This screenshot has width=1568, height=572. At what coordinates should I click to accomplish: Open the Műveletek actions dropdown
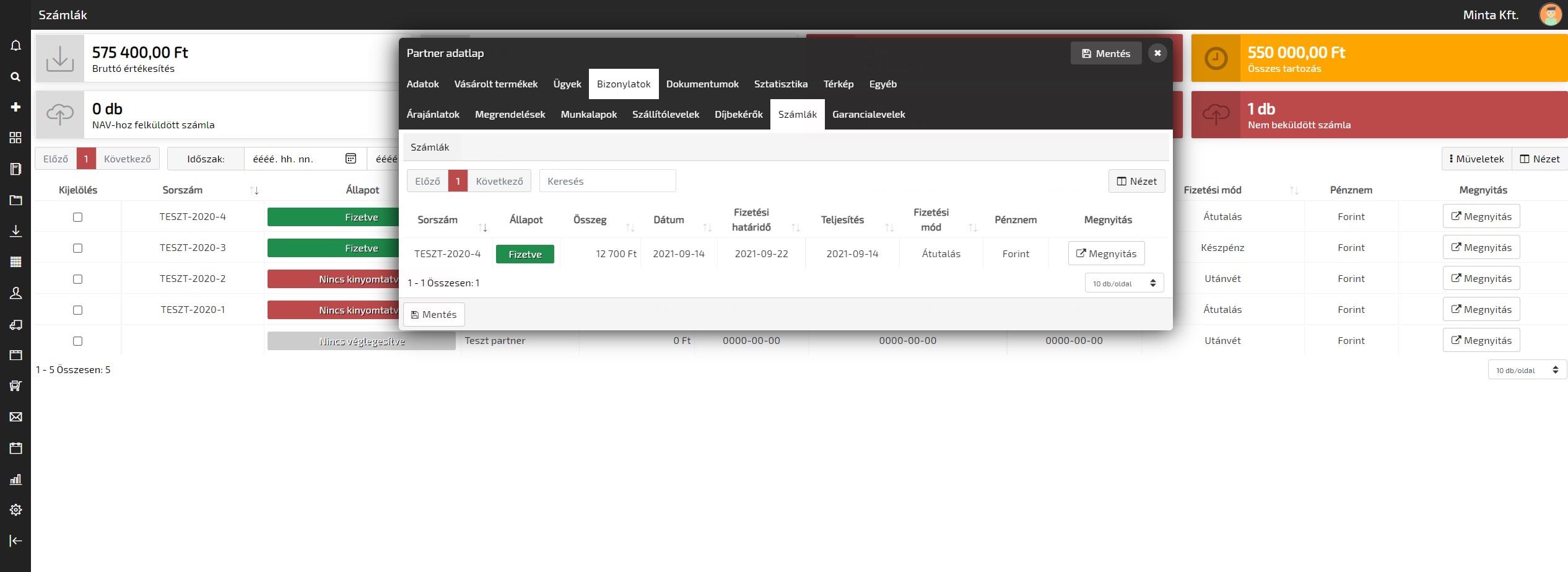point(1476,159)
